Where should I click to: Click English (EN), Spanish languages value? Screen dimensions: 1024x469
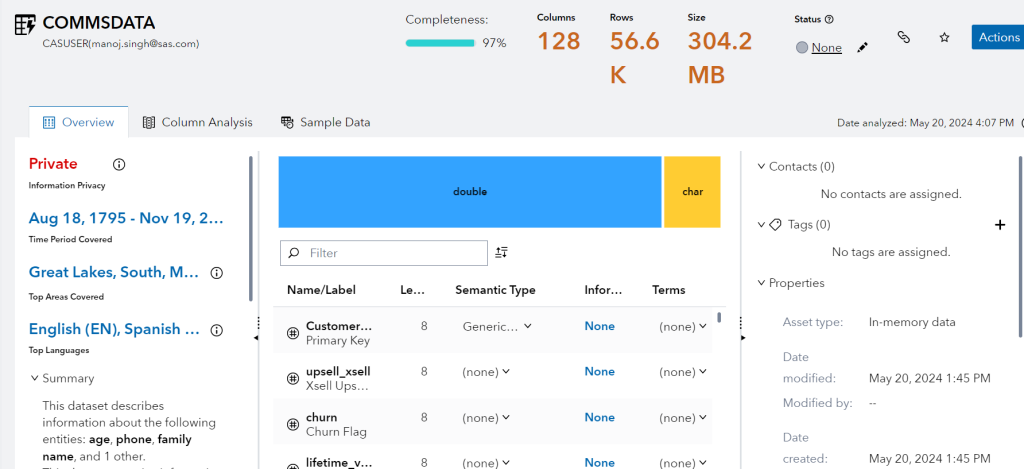click(x=114, y=329)
